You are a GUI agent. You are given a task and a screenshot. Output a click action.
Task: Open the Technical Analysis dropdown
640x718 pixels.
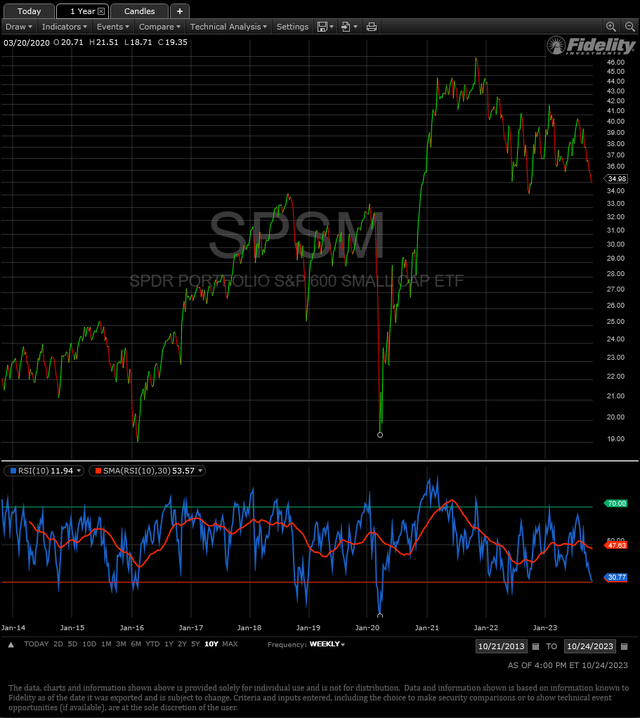pyautogui.click(x=228, y=27)
